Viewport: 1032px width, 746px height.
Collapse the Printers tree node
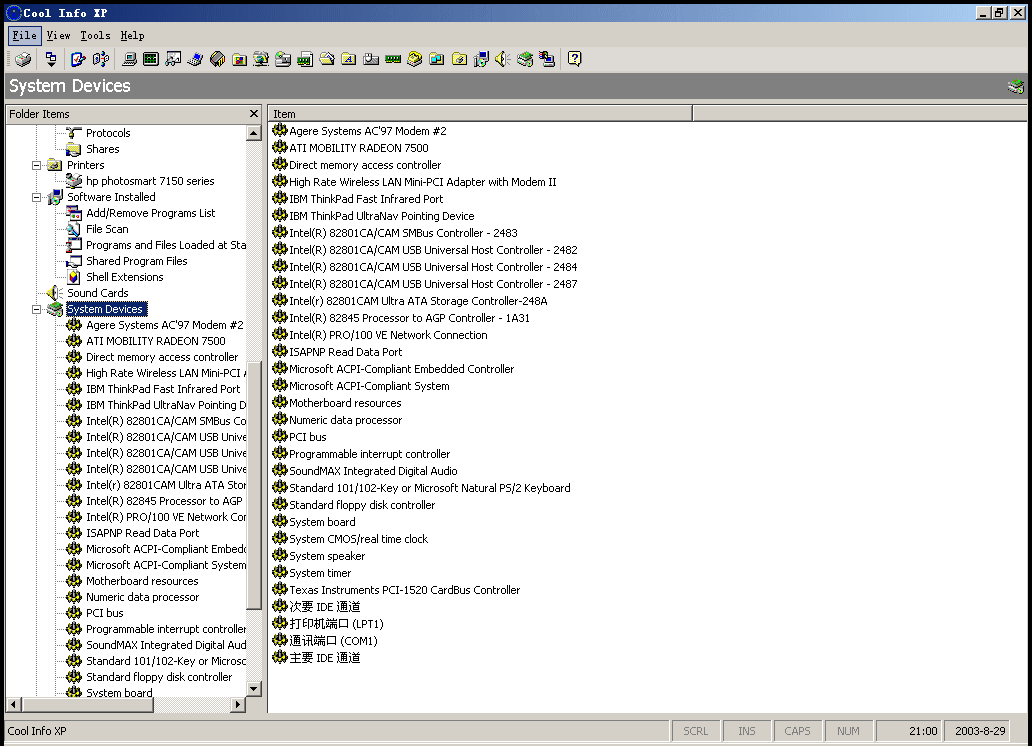(37, 165)
